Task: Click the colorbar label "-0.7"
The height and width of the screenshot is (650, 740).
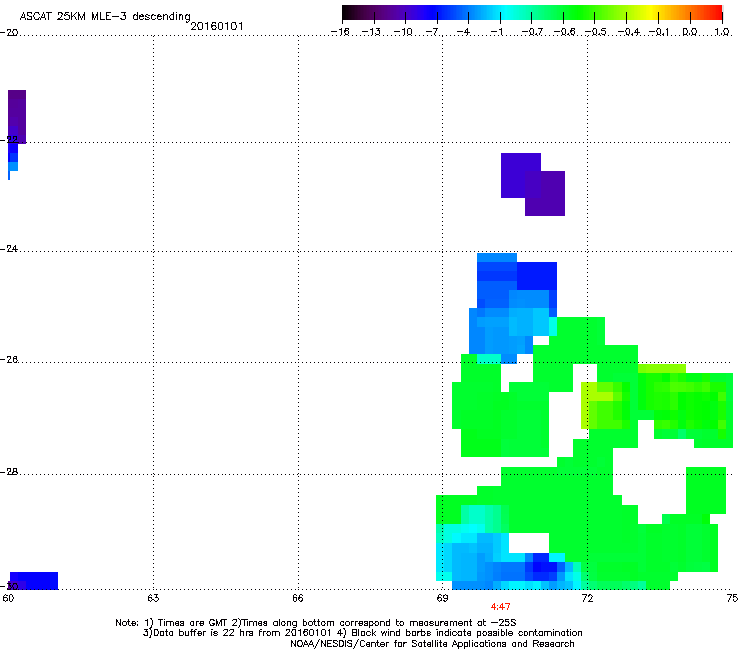Action: click(532, 32)
